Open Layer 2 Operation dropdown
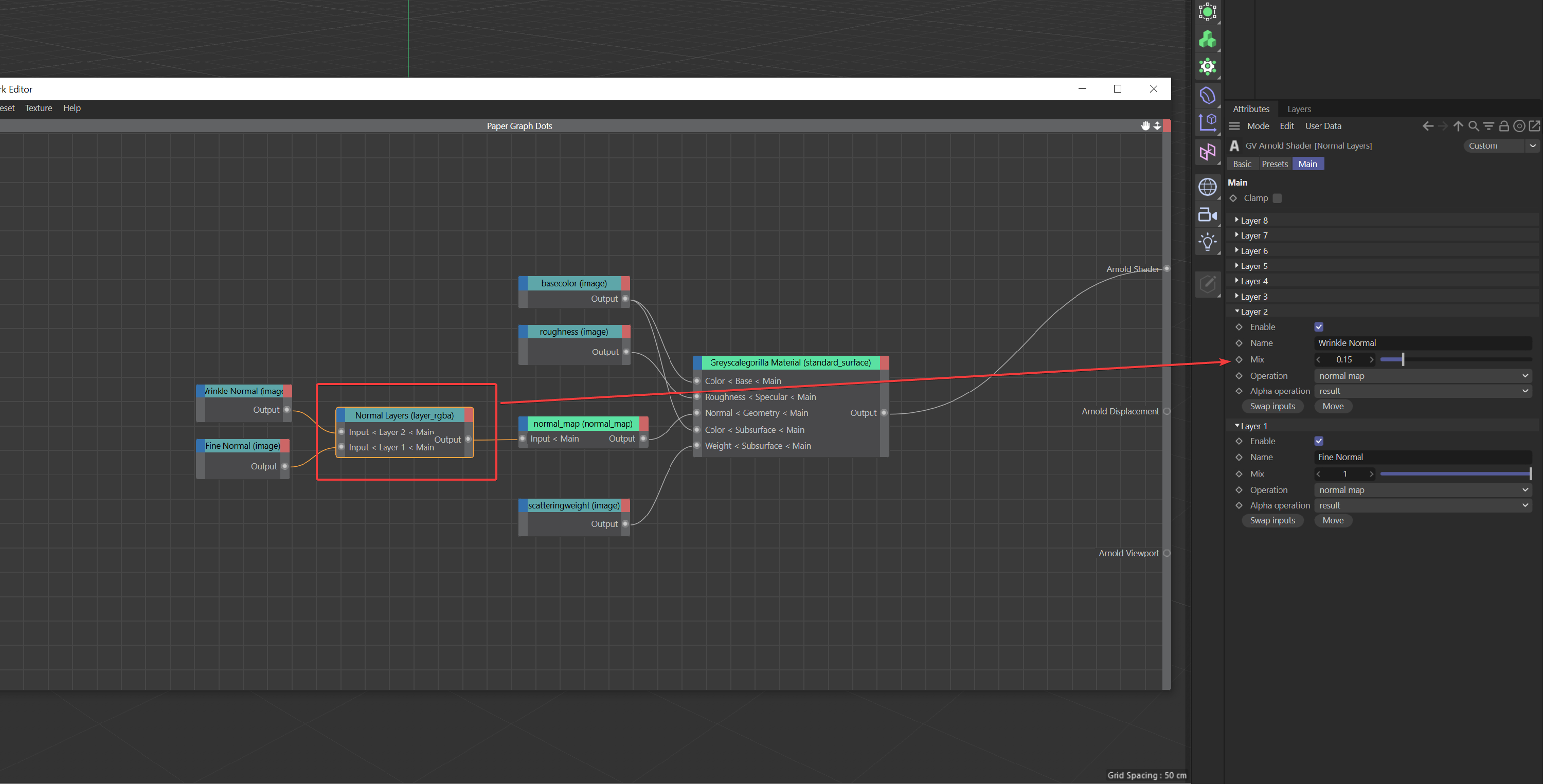 coord(1423,375)
